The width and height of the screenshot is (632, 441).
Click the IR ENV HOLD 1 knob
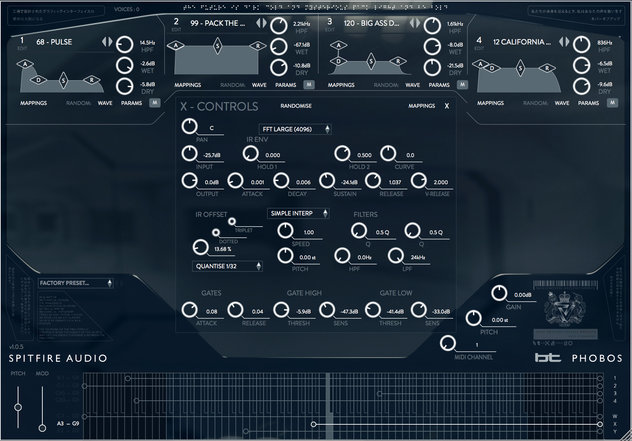point(250,154)
